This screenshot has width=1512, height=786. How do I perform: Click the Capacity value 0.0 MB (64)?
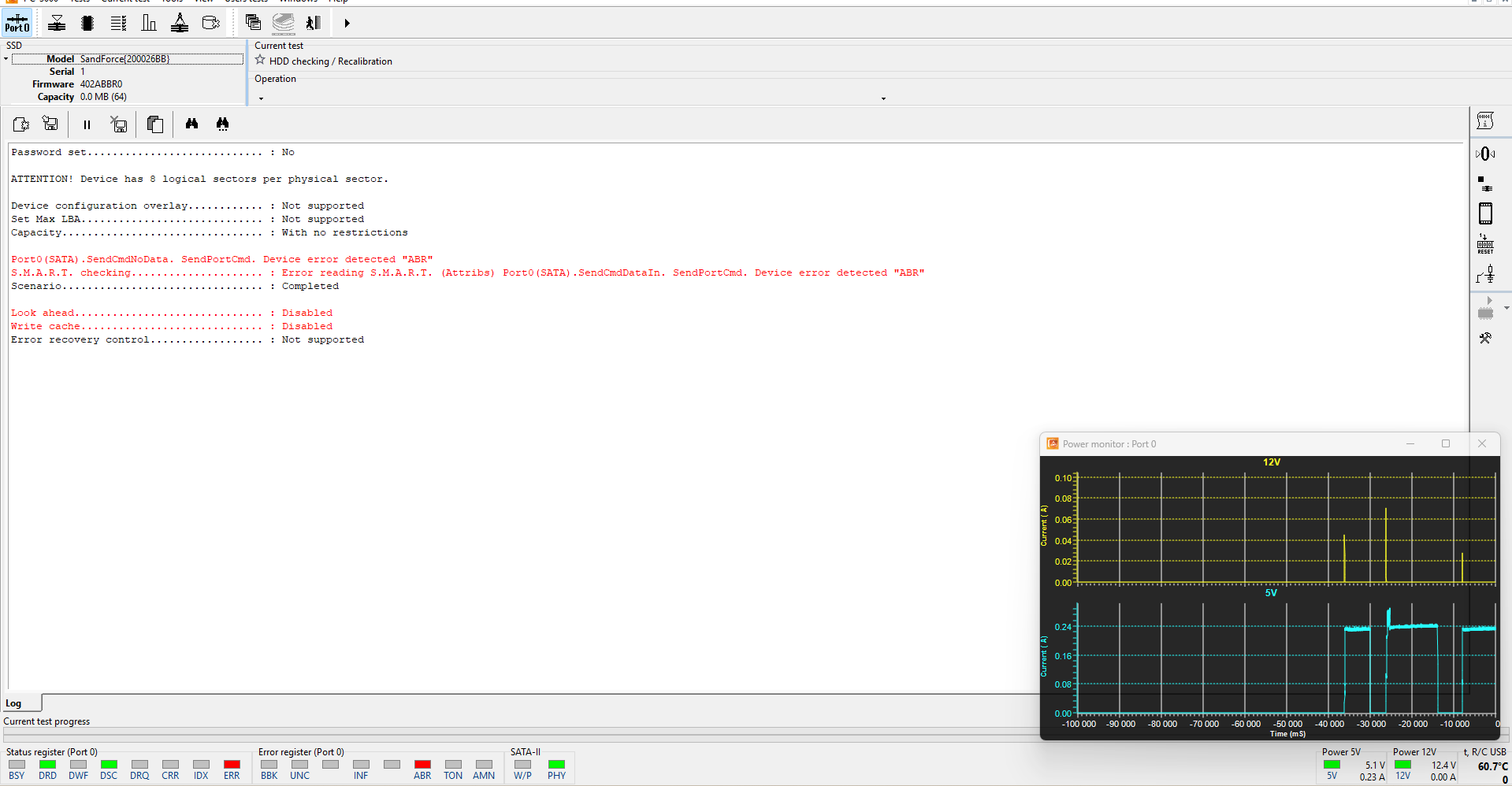point(103,97)
